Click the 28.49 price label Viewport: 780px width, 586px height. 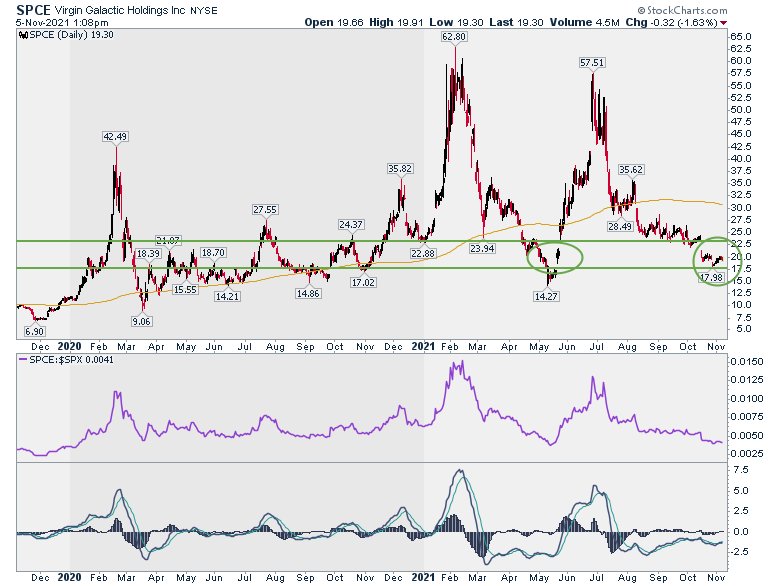(620, 227)
